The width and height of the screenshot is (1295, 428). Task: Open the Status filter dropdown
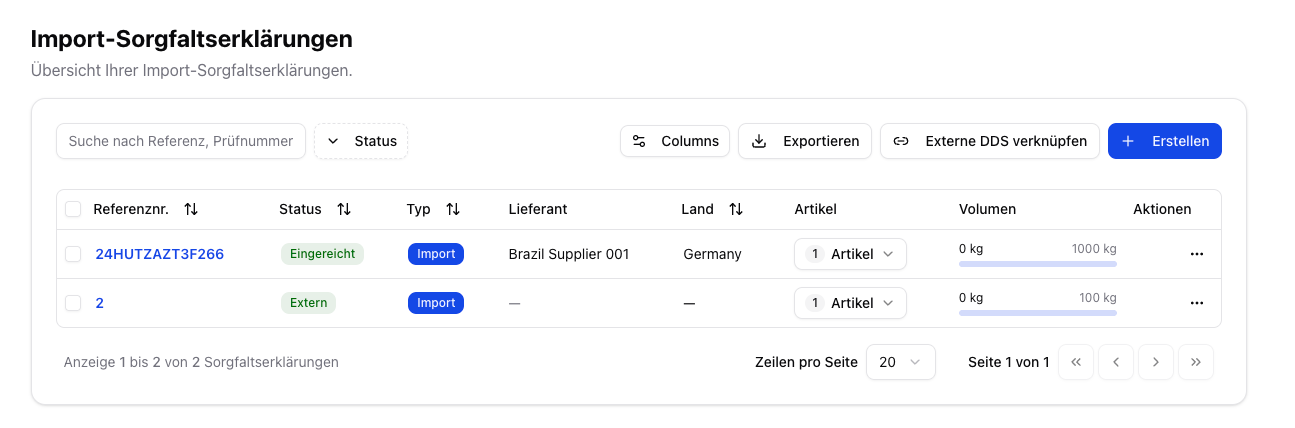(x=362, y=141)
